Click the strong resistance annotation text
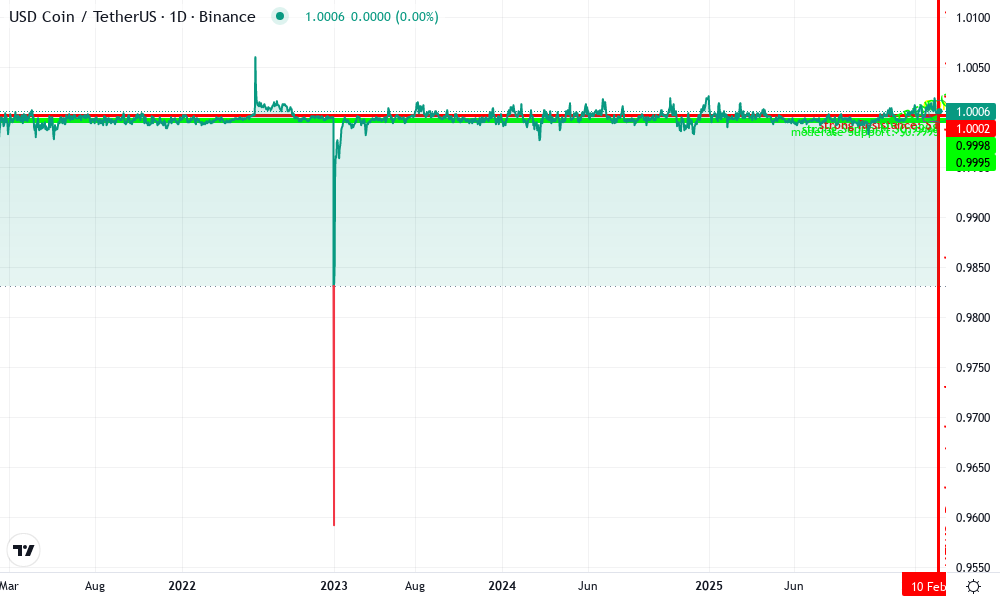 (872, 125)
